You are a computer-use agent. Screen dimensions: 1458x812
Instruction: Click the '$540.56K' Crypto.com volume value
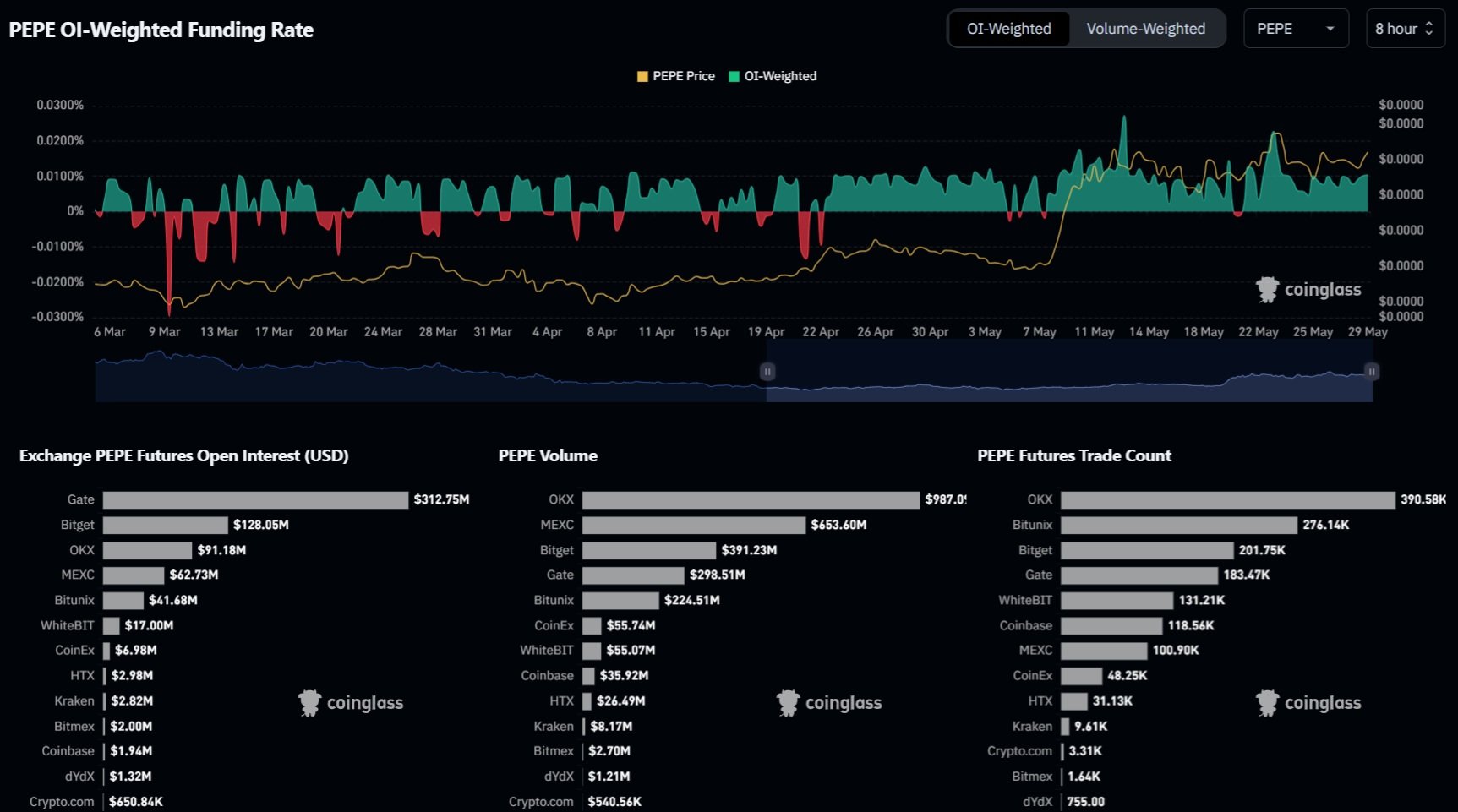[614, 801]
